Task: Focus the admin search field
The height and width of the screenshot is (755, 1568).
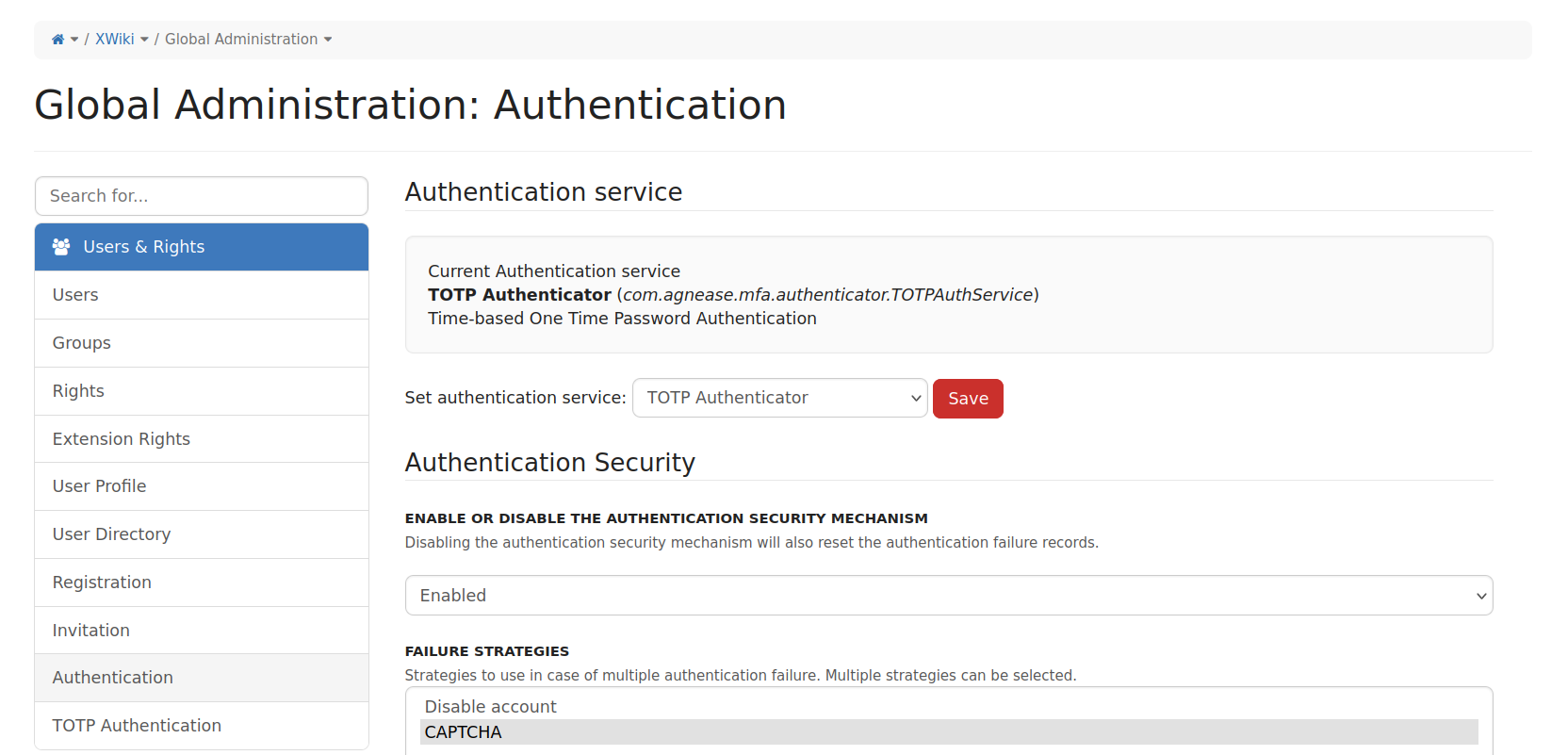Action: point(202,196)
